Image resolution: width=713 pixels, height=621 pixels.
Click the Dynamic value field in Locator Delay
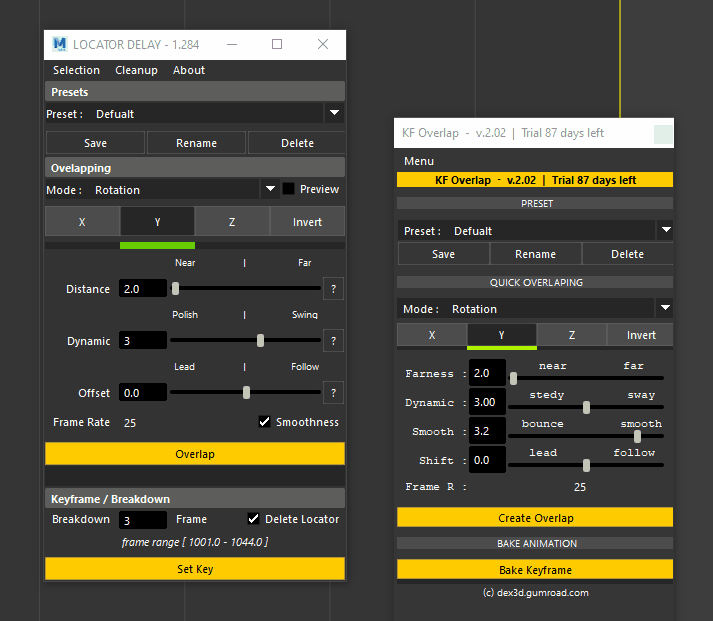143,341
